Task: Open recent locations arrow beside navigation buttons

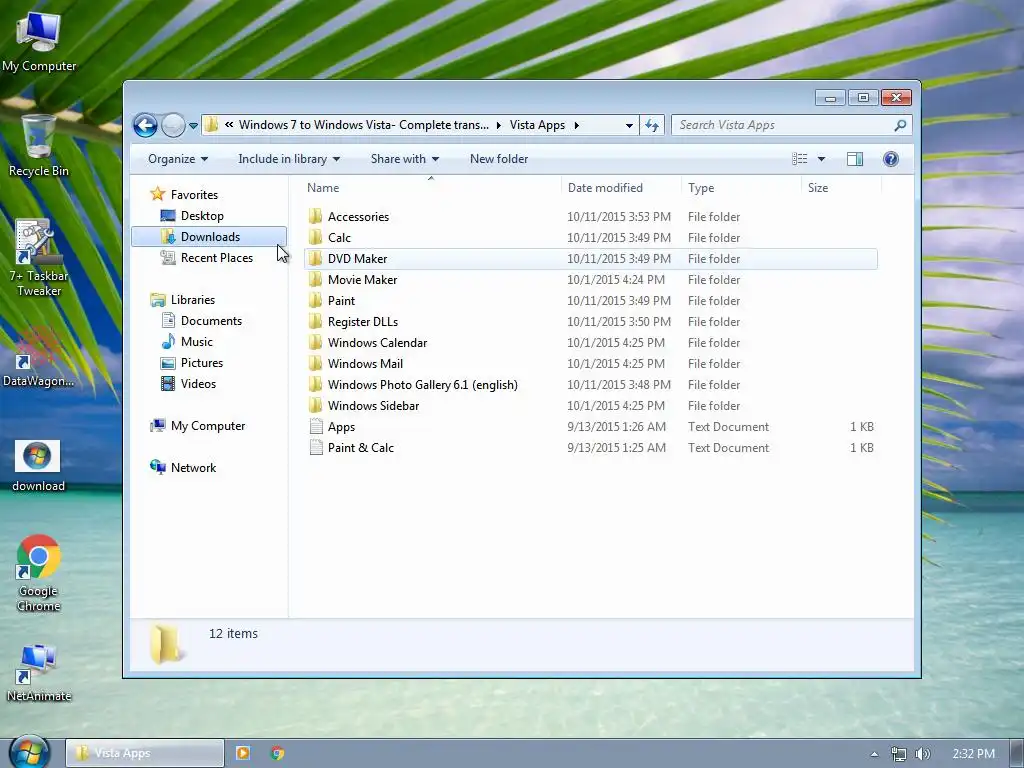Action: [193, 125]
